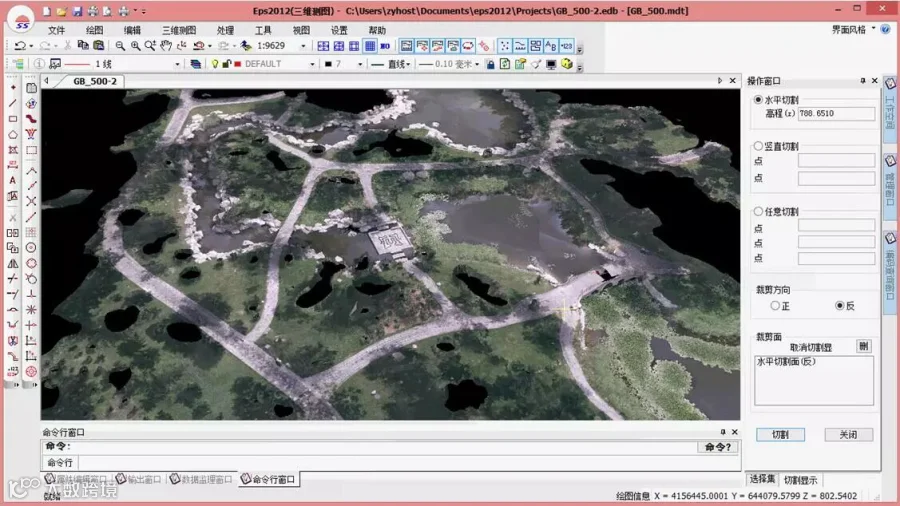Click the 关闭 button

point(848,435)
